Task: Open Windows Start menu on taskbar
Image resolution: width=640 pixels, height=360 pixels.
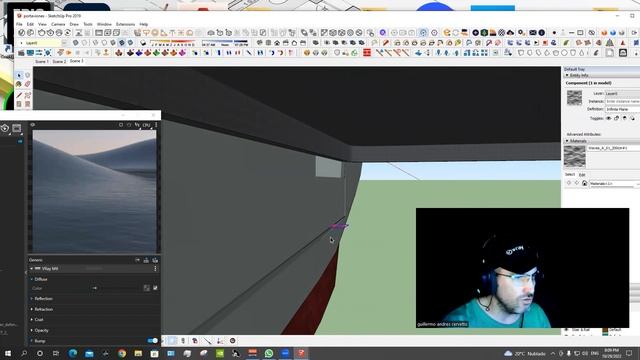Action: click(x=7, y=353)
